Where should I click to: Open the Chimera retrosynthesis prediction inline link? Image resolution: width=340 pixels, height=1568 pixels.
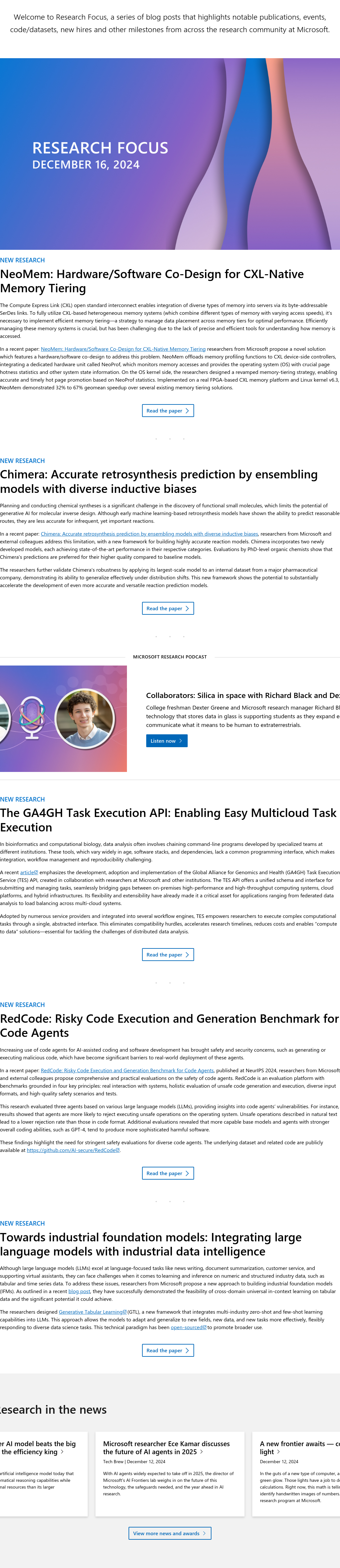(149, 534)
